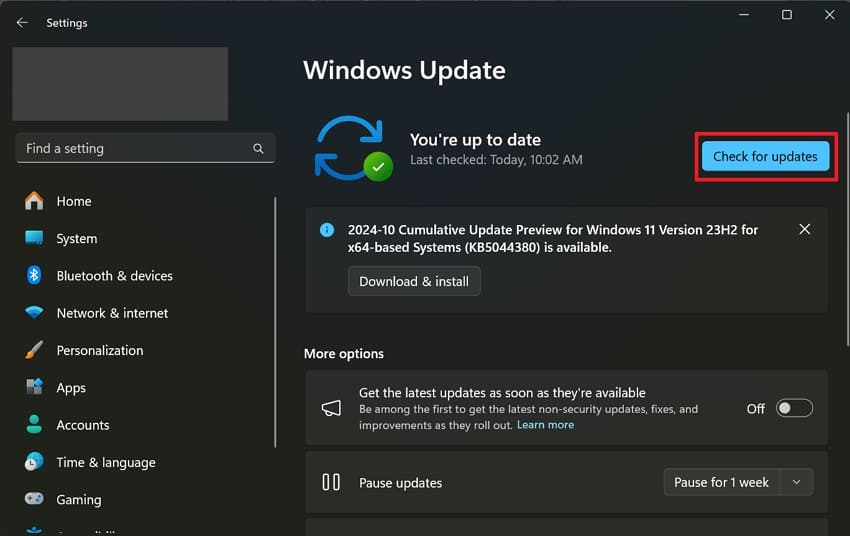This screenshot has width=850, height=536.
Task: Click the Network wifi icon
Action: 34,313
